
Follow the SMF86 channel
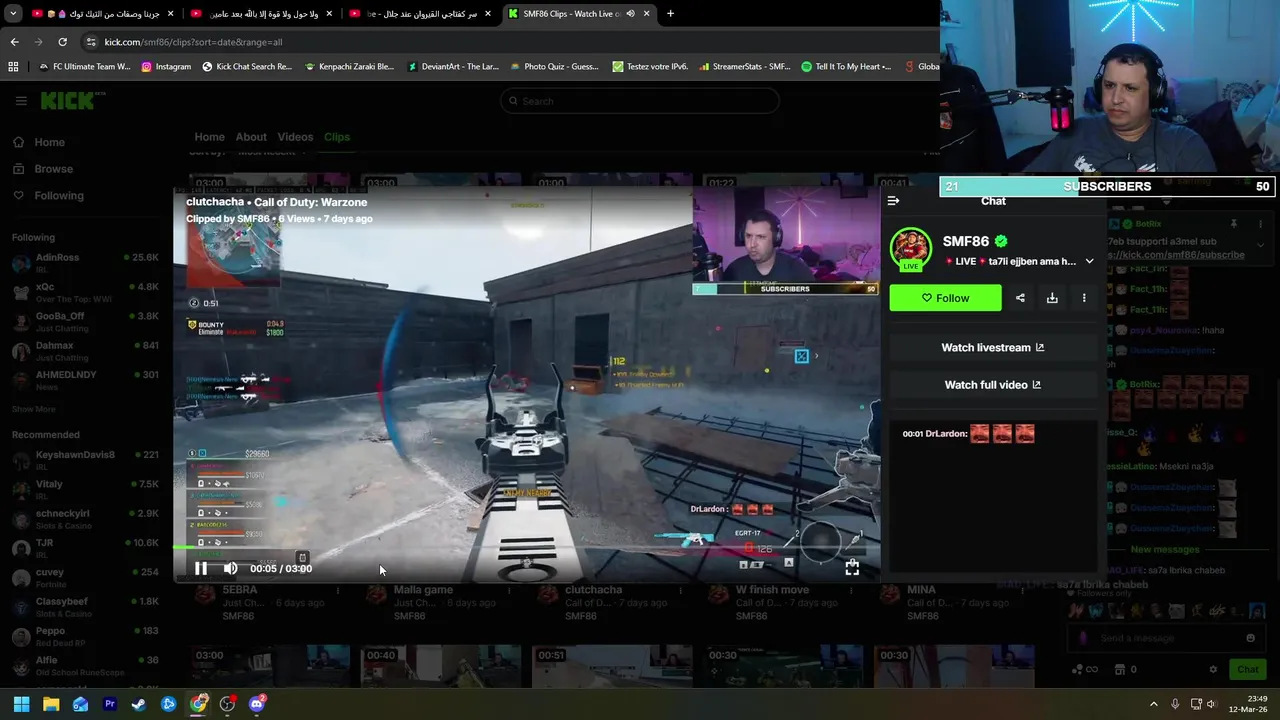click(945, 298)
